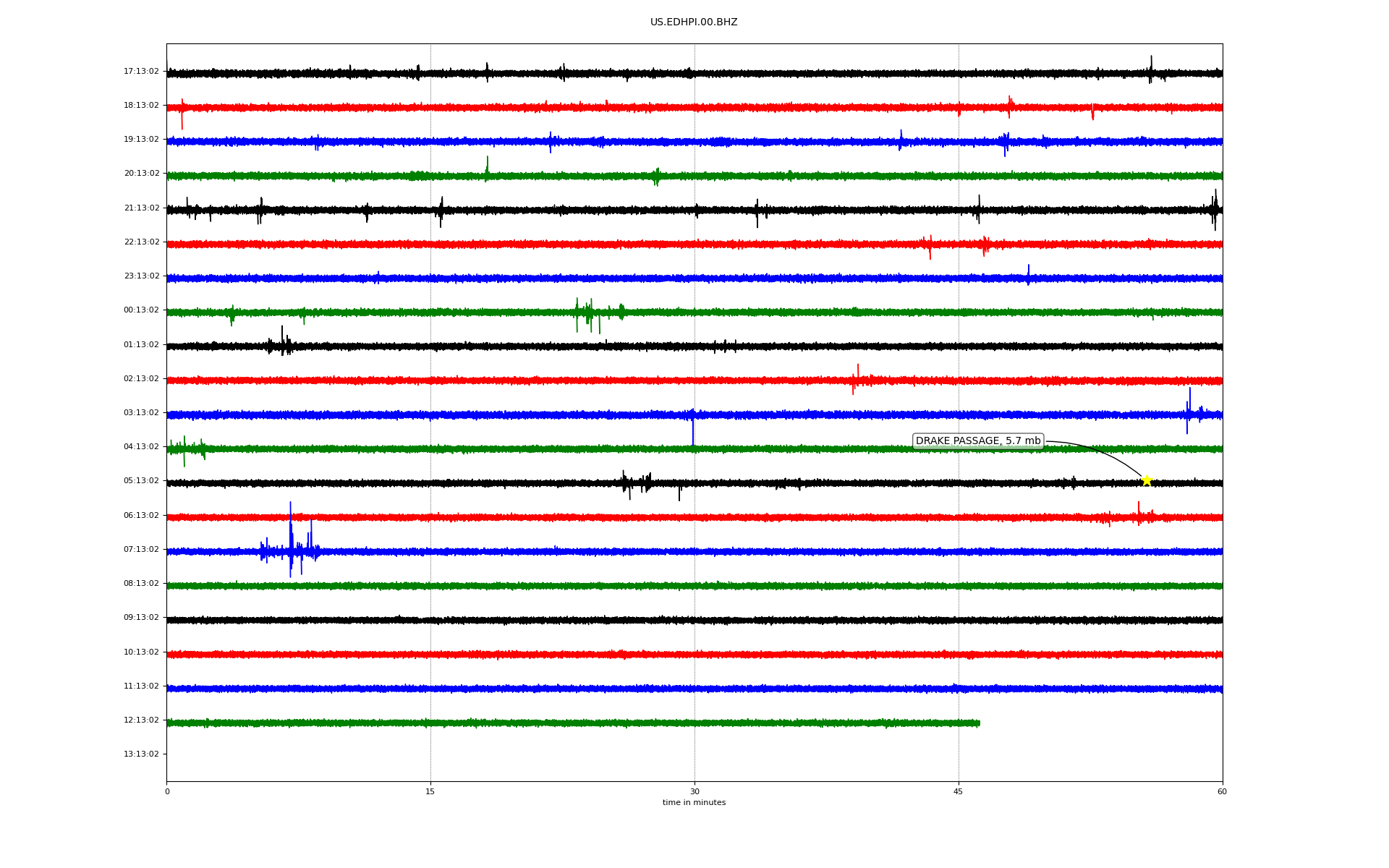The height and width of the screenshot is (868, 1389).
Task: Click the 07:13:02 time label
Action: coord(141,550)
